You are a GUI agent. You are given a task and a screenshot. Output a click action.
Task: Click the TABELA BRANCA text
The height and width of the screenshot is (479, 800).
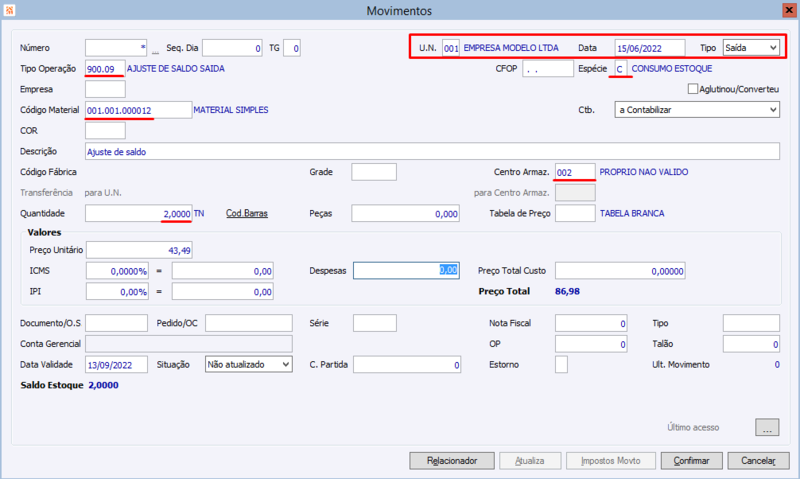coord(632,213)
